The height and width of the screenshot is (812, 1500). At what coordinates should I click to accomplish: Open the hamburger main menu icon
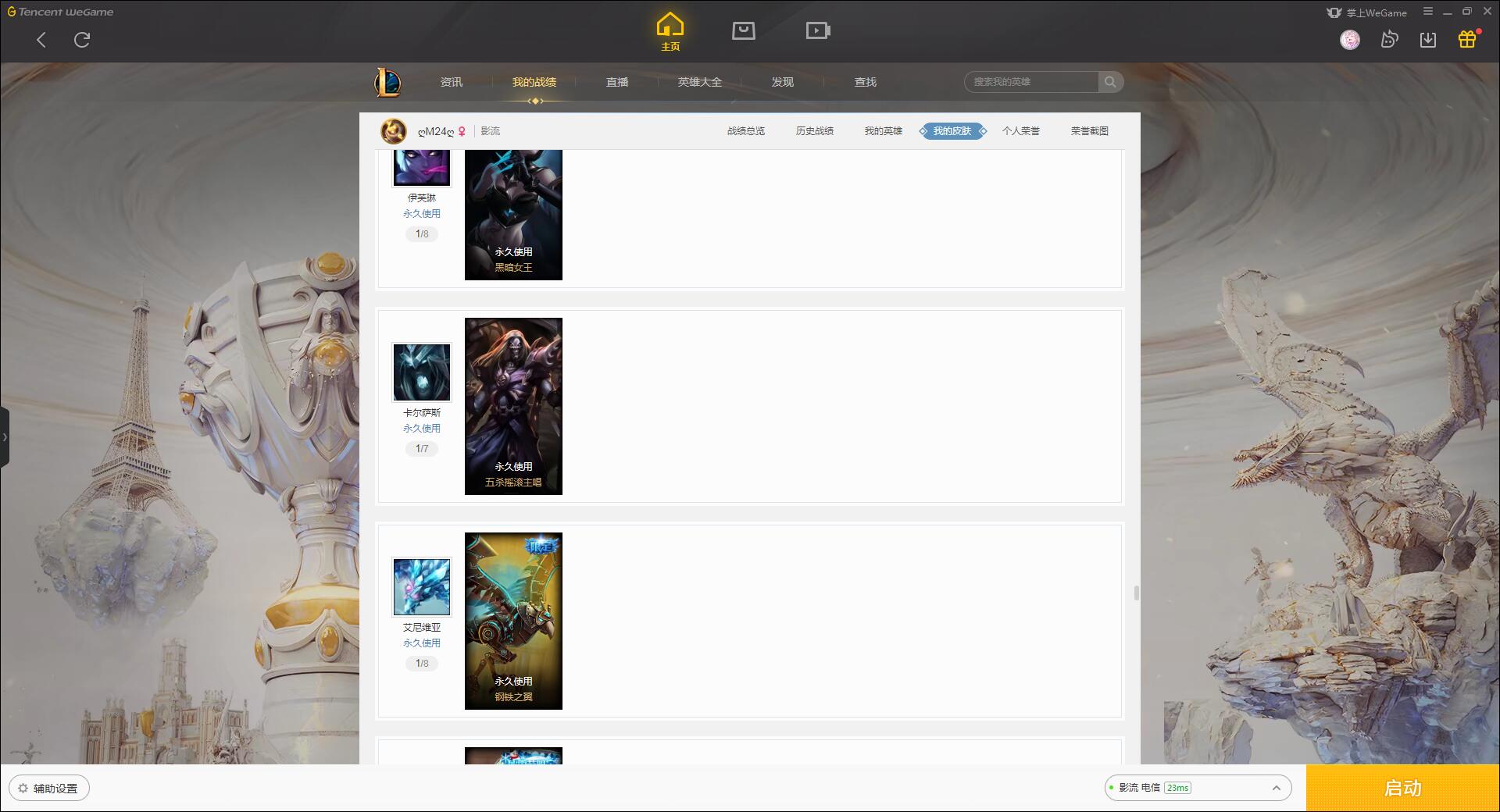pyautogui.click(x=1428, y=12)
